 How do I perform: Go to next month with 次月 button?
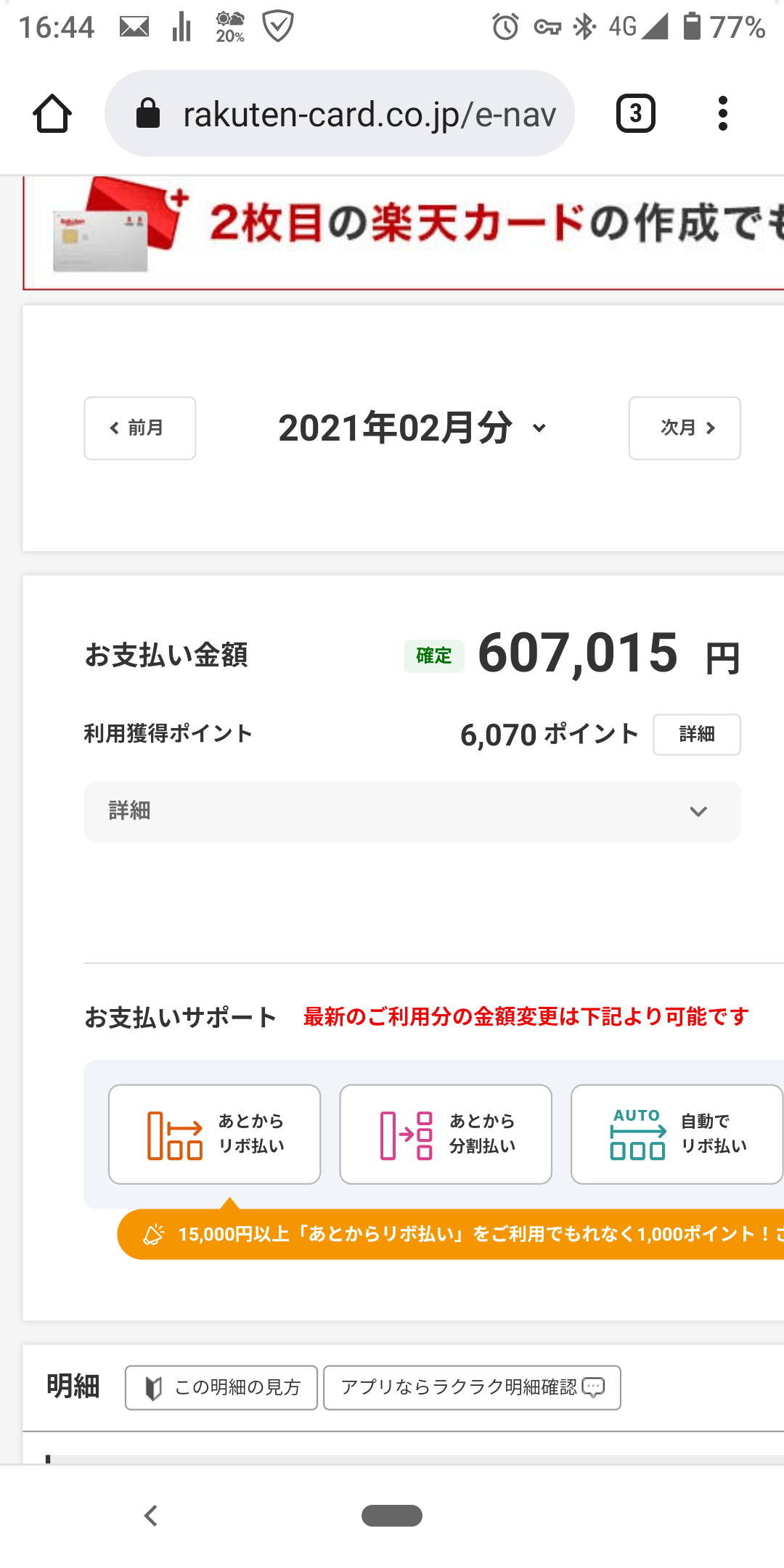[685, 428]
